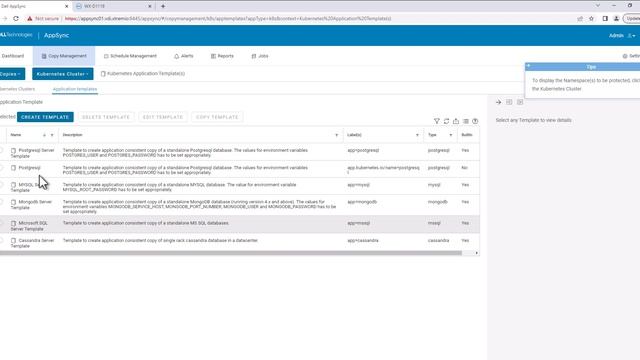Open the browser tab search chevron
Image resolution: width=640 pixels, height=360 pixels.
pyautogui.click(x=598, y=6)
